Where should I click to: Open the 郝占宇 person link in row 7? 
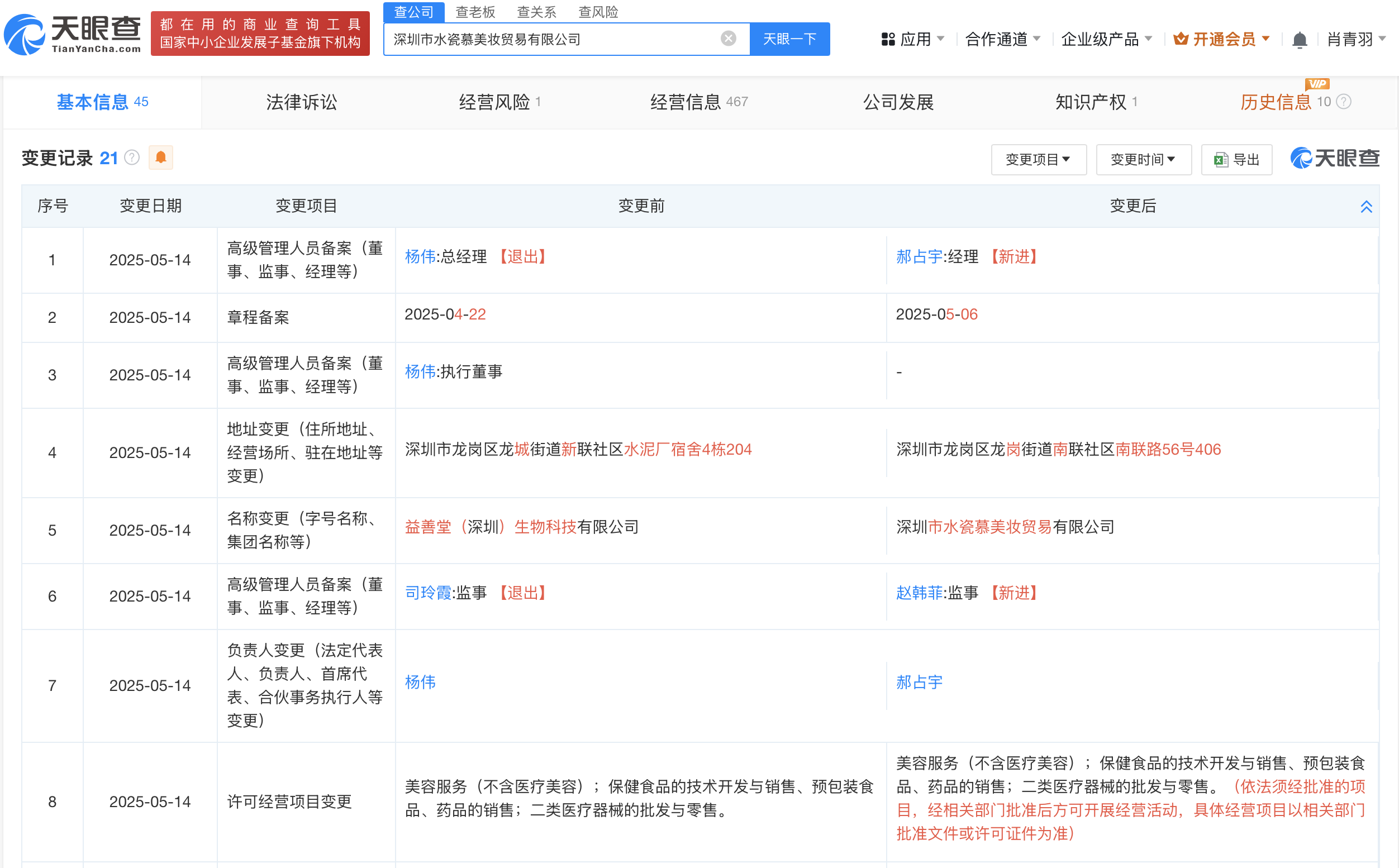point(919,682)
